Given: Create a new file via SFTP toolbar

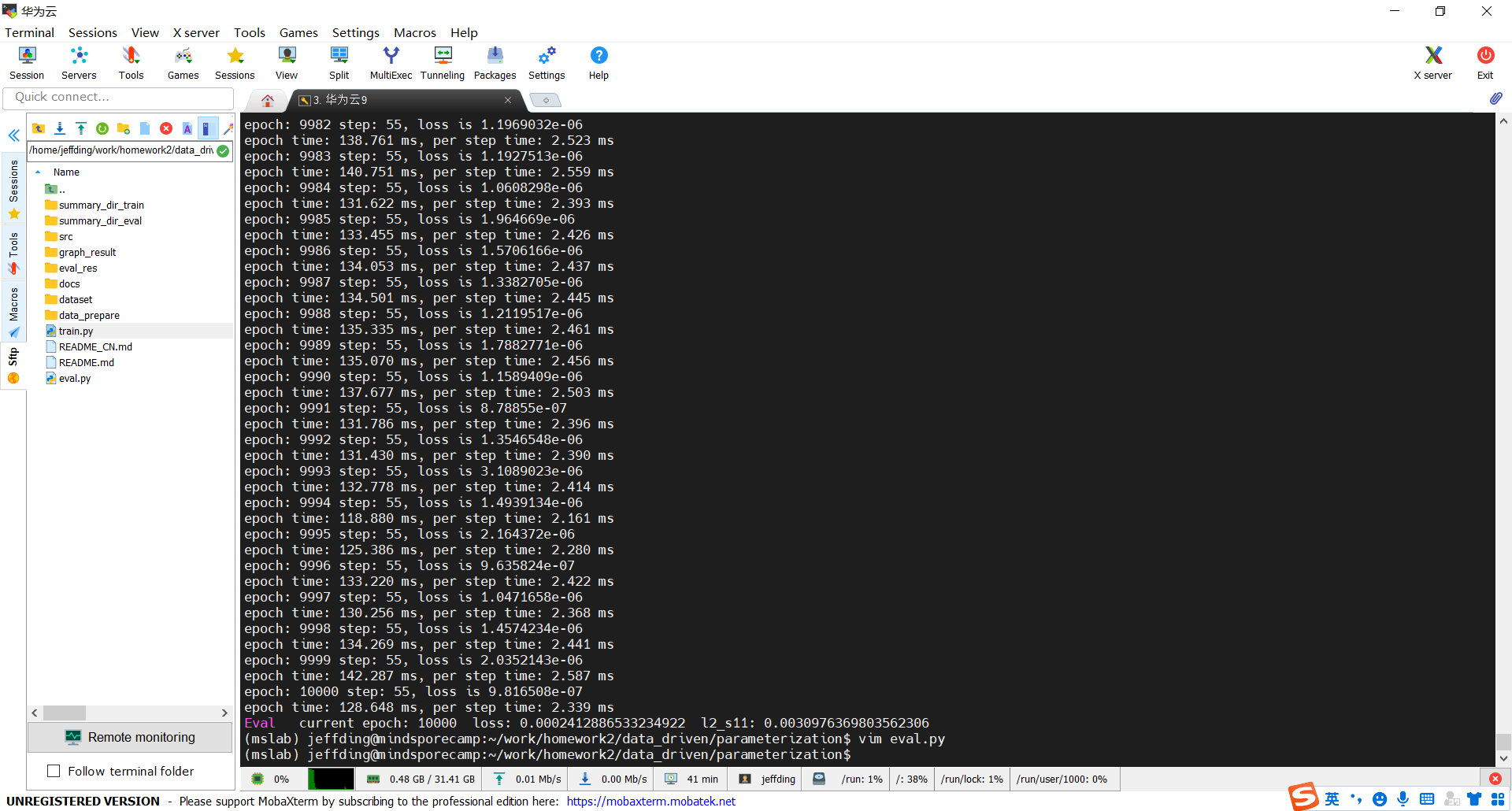Looking at the screenshot, I should (x=145, y=128).
